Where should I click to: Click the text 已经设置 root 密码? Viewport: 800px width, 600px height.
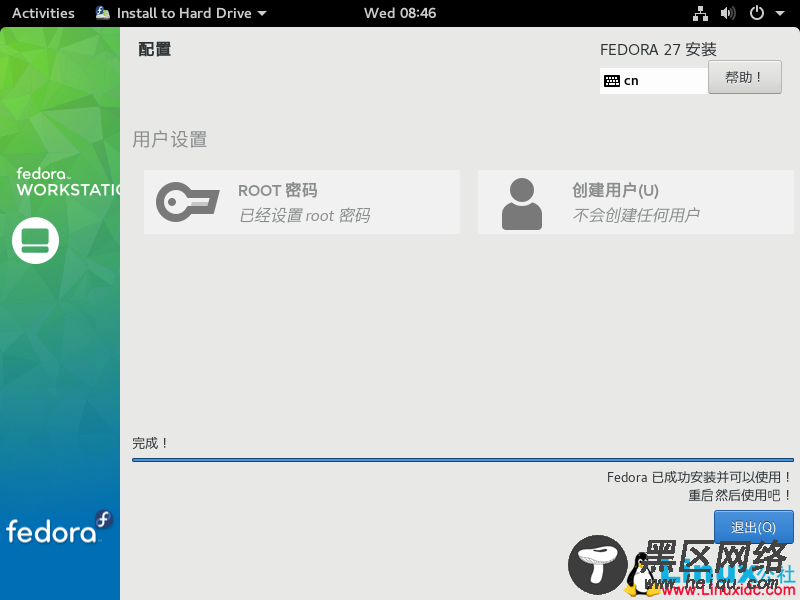click(305, 215)
